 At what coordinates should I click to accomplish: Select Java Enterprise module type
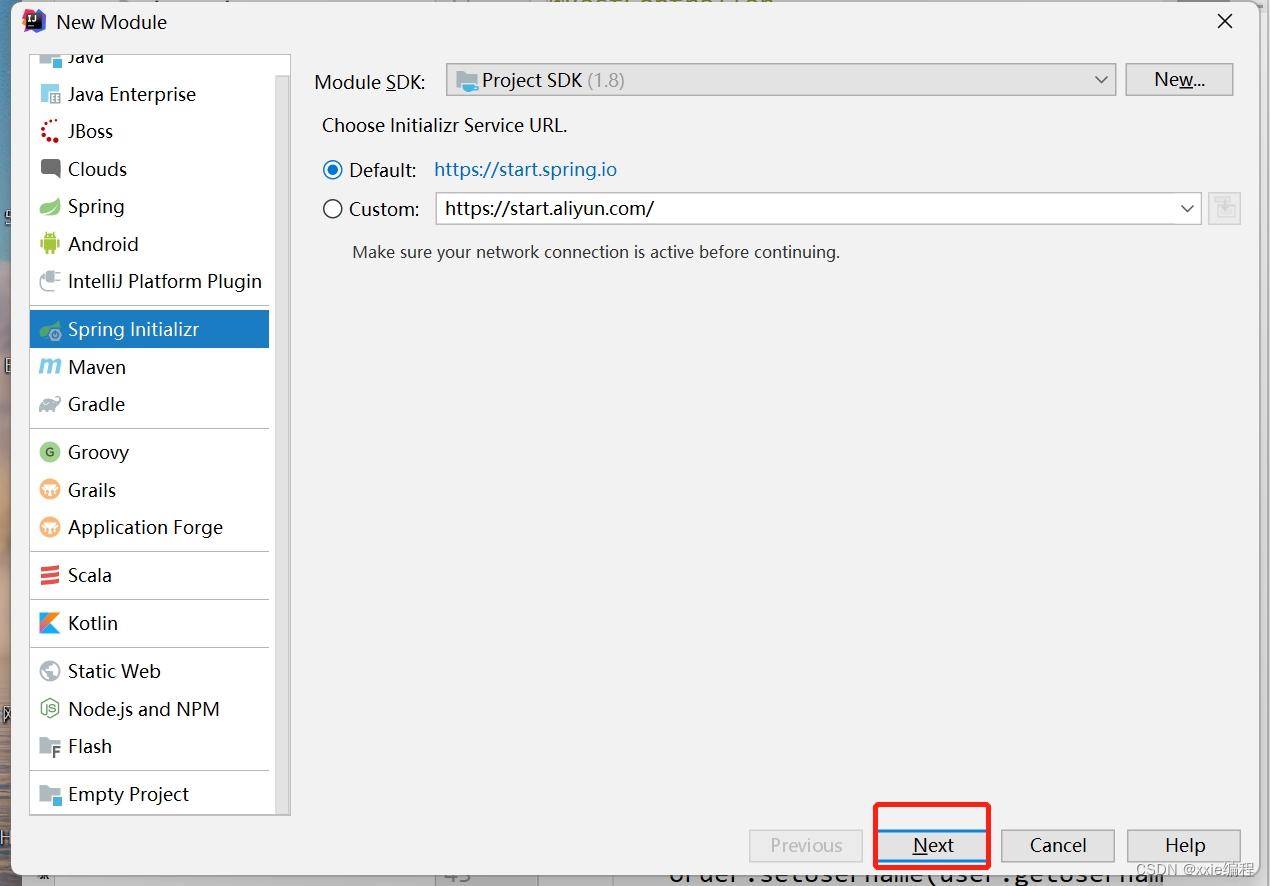click(150, 94)
